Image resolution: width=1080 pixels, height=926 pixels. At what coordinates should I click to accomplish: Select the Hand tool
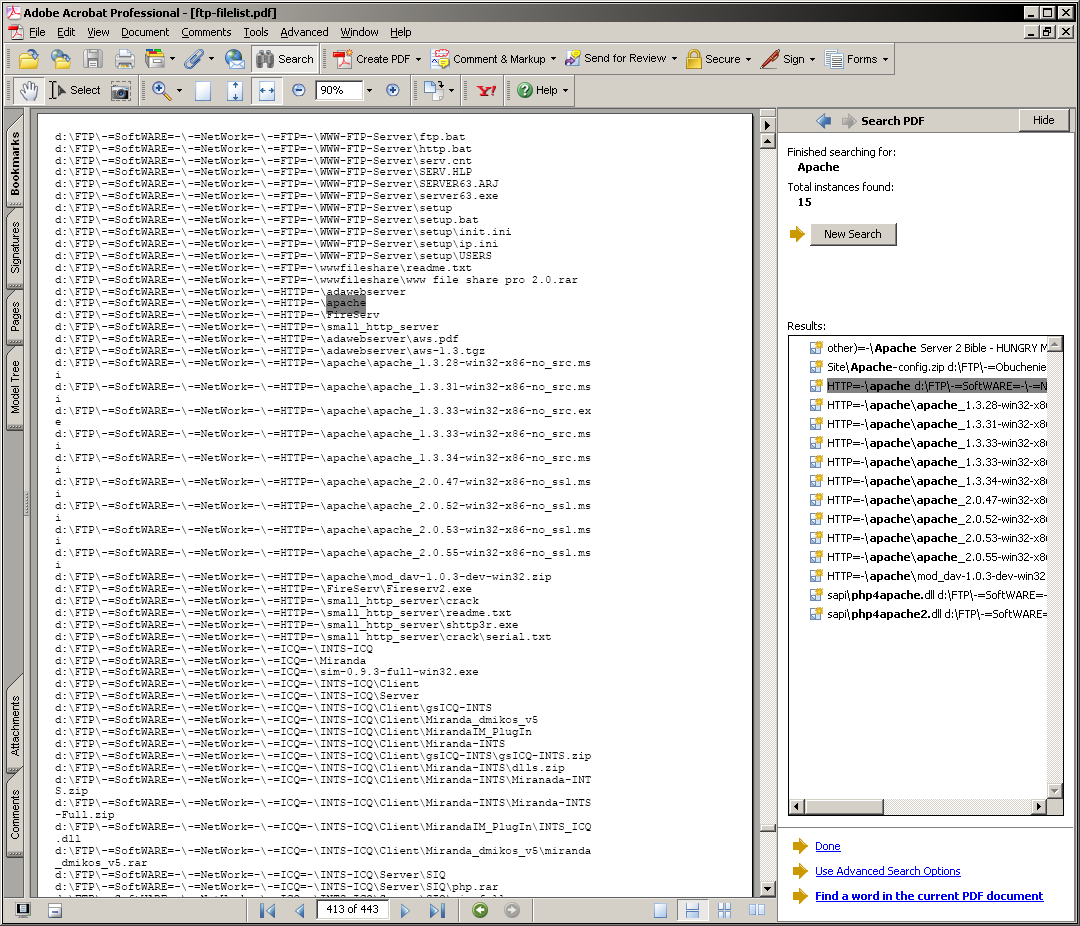point(28,90)
